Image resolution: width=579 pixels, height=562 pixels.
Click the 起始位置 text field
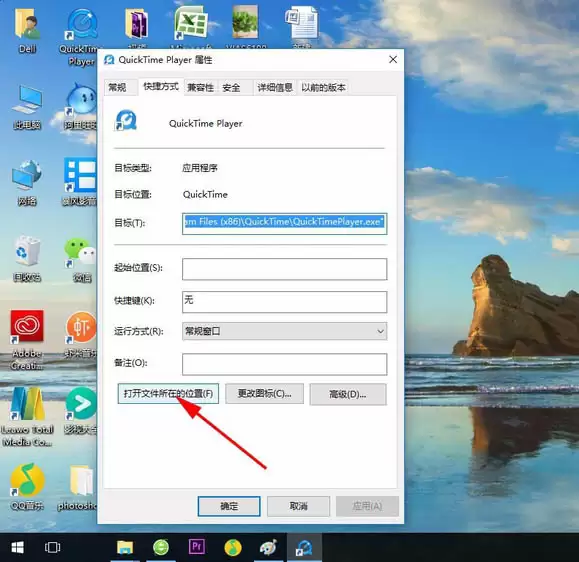pyautogui.click(x=284, y=269)
